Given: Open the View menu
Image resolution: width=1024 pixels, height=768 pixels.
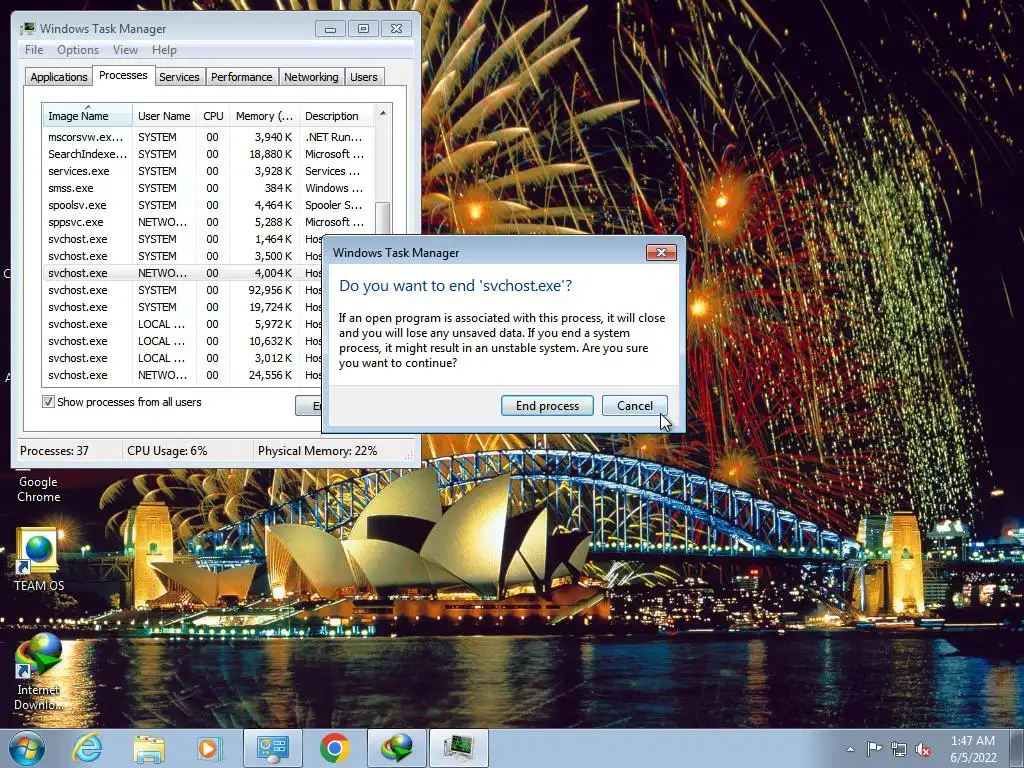Looking at the screenshot, I should tap(125, 50).
